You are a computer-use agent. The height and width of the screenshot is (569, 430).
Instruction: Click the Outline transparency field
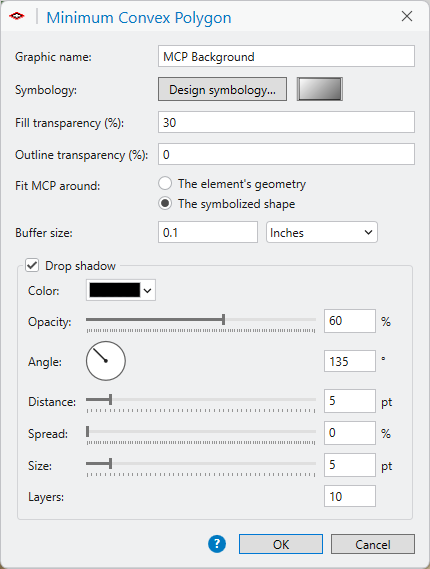pyautogui.click(x=286, y=154)
